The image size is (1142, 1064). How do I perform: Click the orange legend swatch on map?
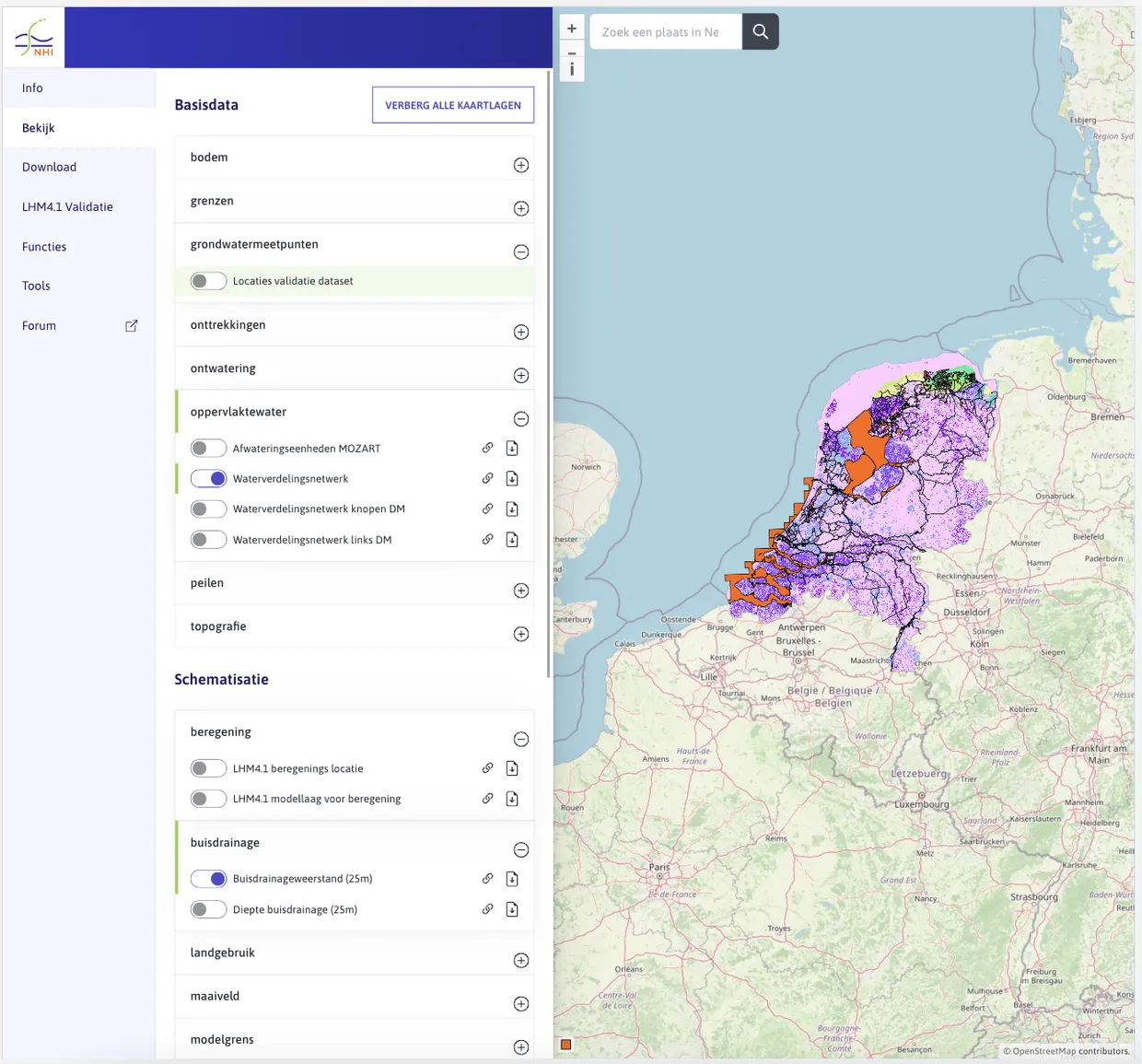[x=566, y=1045]
